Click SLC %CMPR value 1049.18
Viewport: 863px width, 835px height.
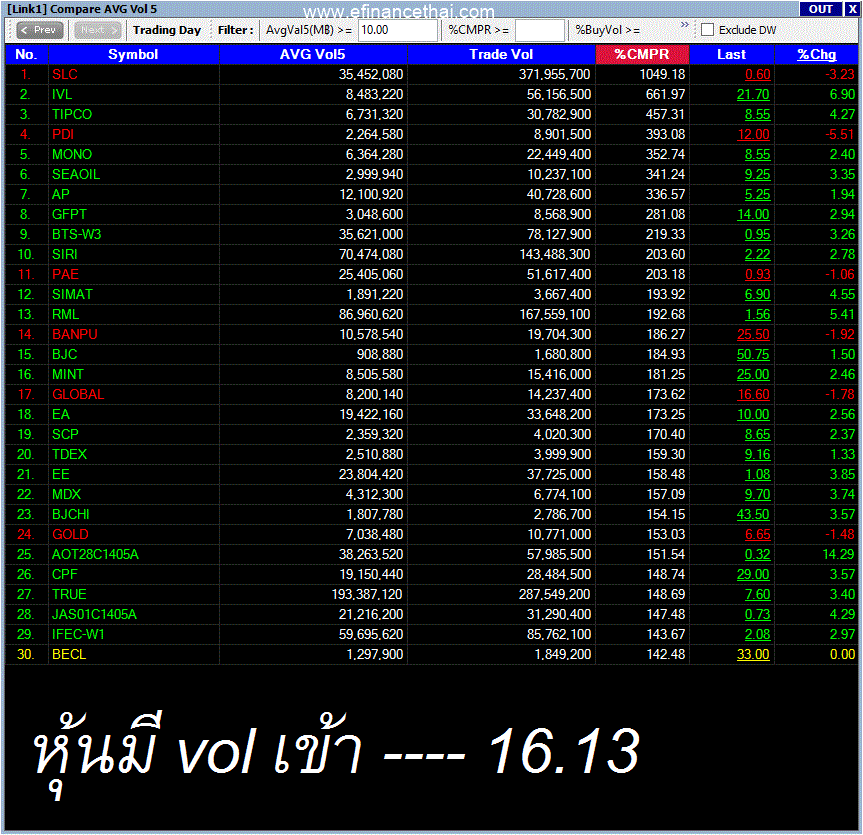point(663,74)
